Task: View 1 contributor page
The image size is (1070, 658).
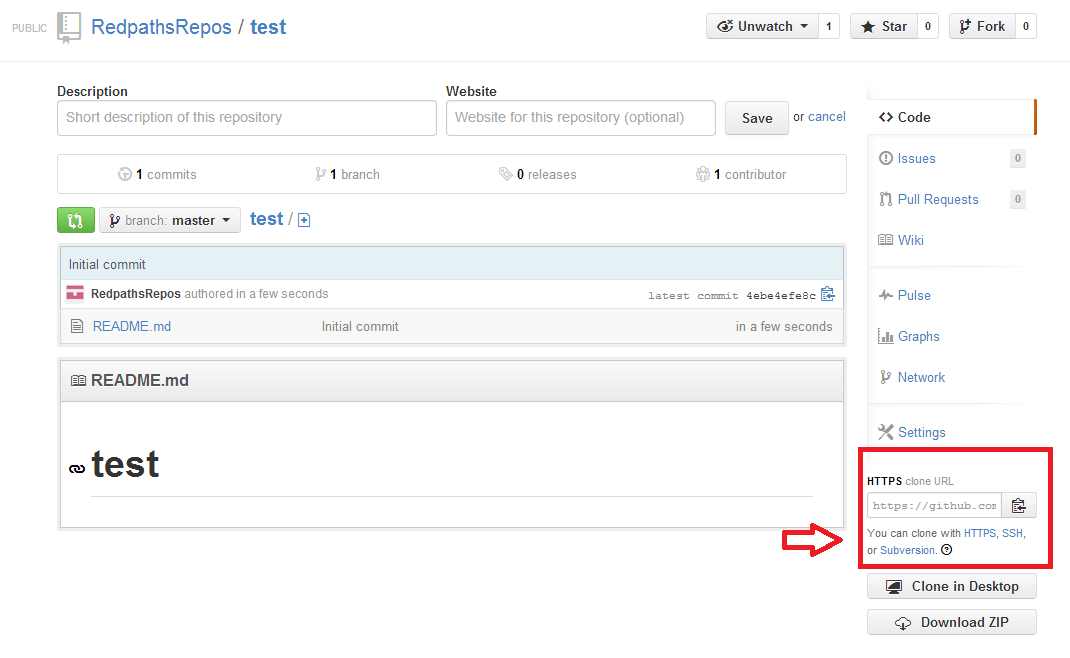Action: tap(741, 175)
